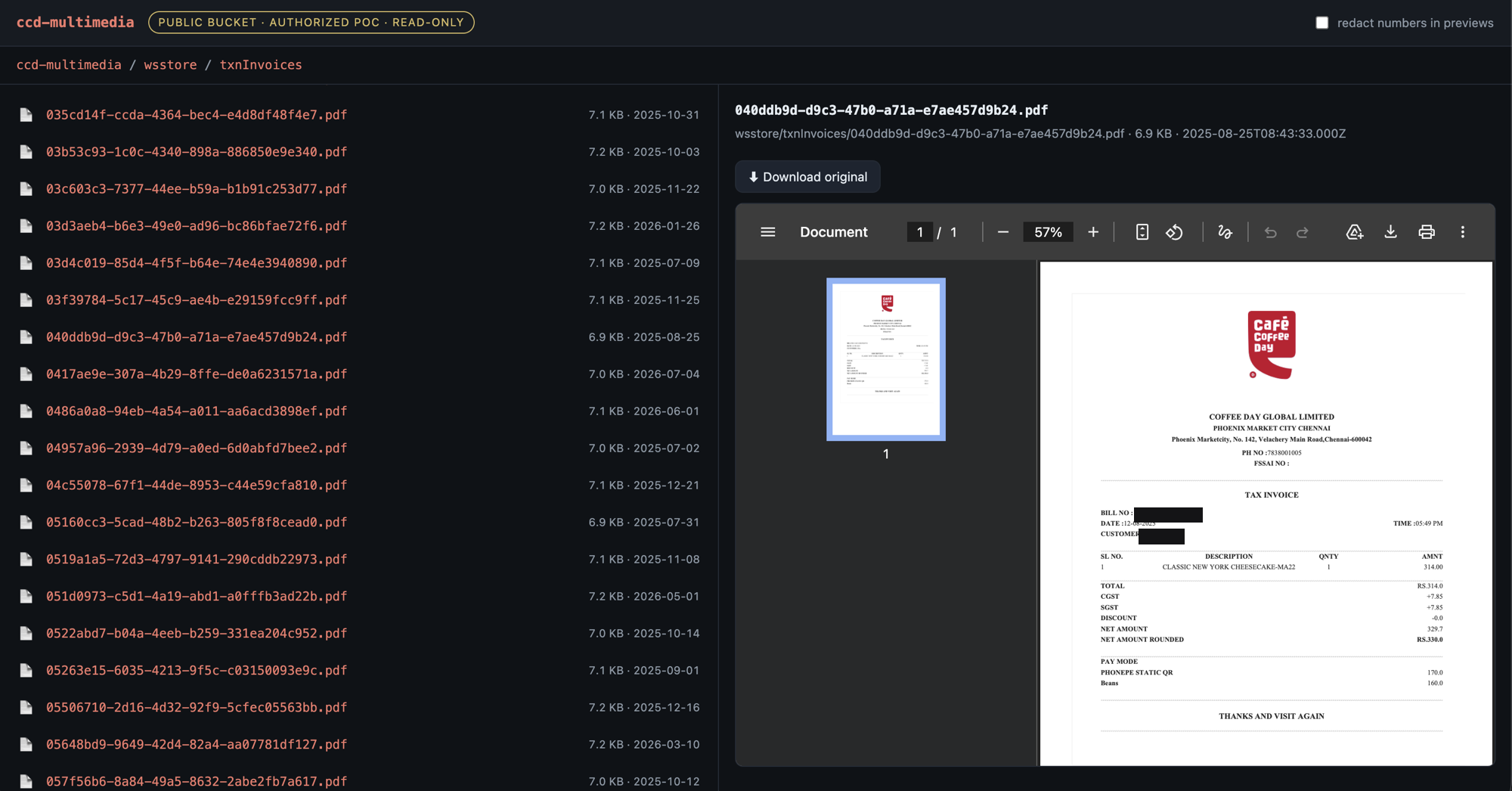The height and width of the screenshot is (791, 1512).
Task: Click the Café Coffee Day logo in invoice
Action: (x=1271, y=345)
